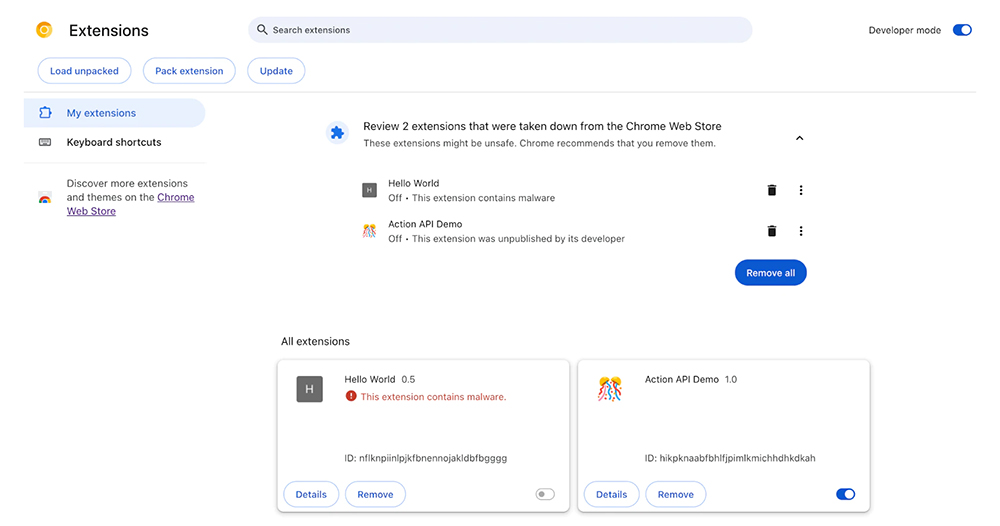Open Details for Action API Demo
Viewport: 1000px width, 526px height.
pyautogui.click(x=612, y=494)
